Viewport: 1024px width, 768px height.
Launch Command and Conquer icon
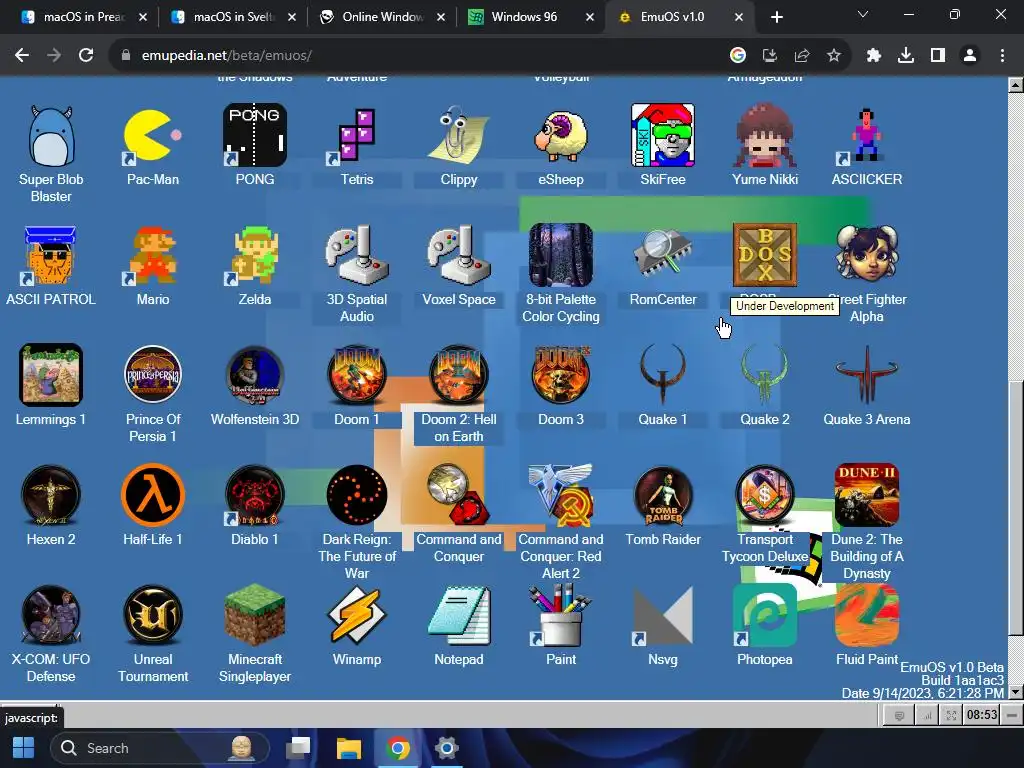[x=458, y=496]
